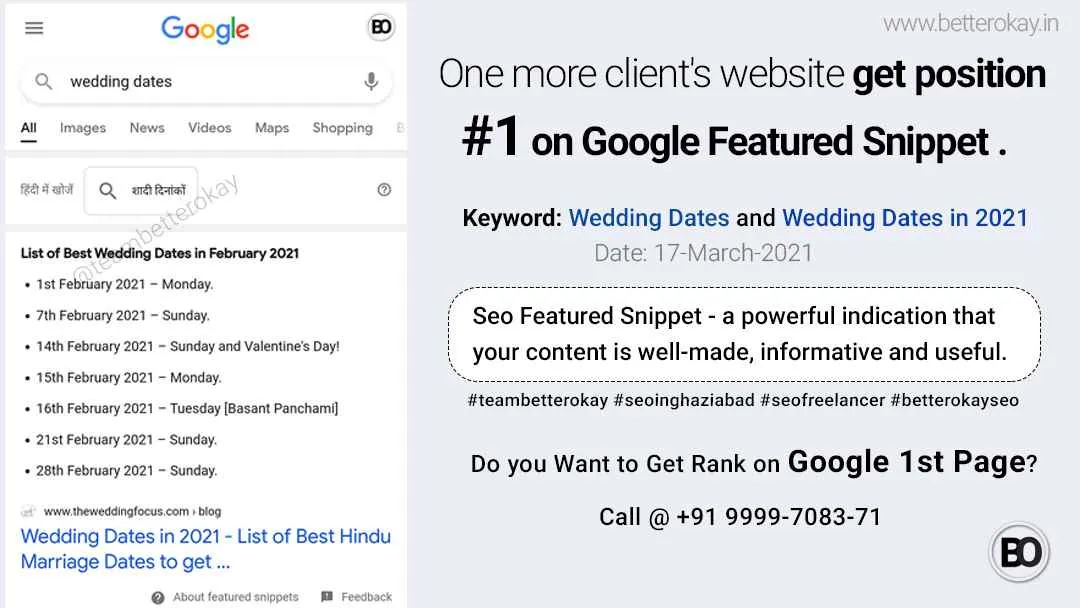The image size is (1080, 608).
Task: Click the 'wedding dates' search field
Action: point(200,82)
